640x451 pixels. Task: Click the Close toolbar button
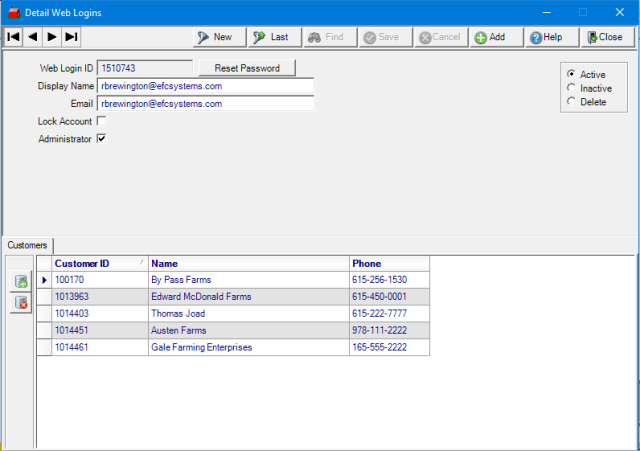(606, 37)
